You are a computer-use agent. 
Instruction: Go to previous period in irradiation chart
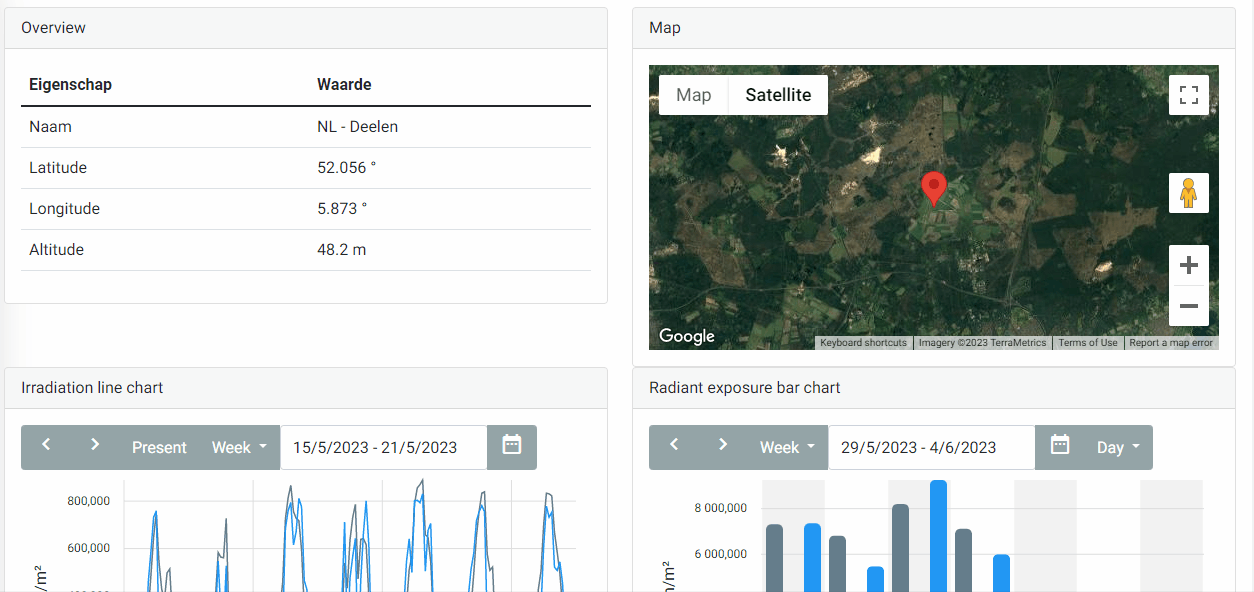click(46, 446)
